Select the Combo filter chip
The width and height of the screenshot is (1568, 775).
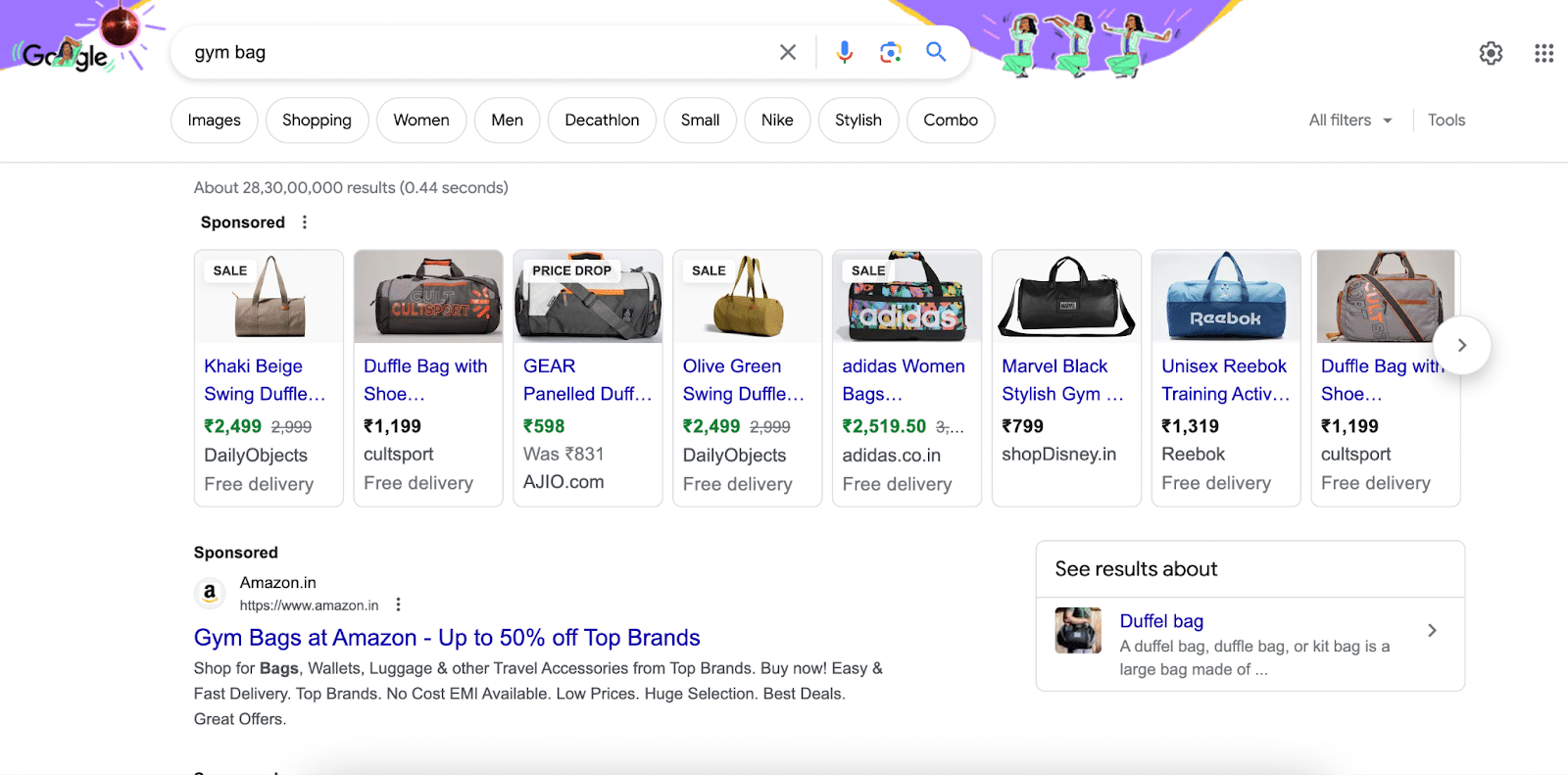951,120
